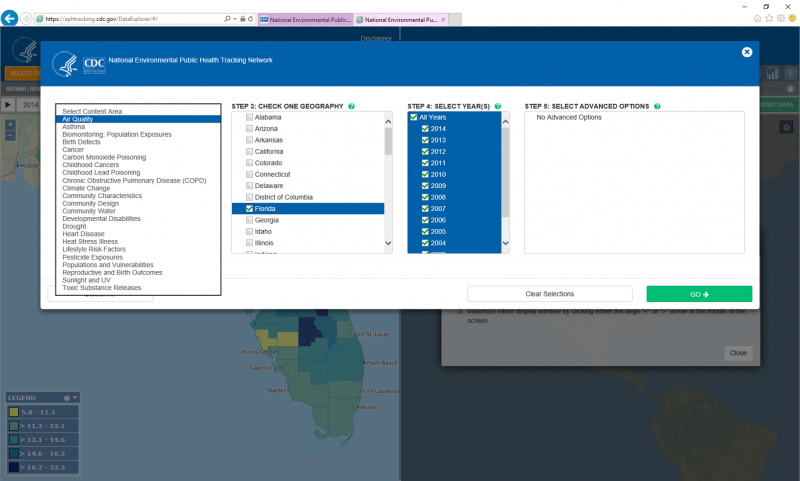The width and height of the screenshot is (800, 481).
Task: Click the browser back arrow button
Action: coord(9,19)
